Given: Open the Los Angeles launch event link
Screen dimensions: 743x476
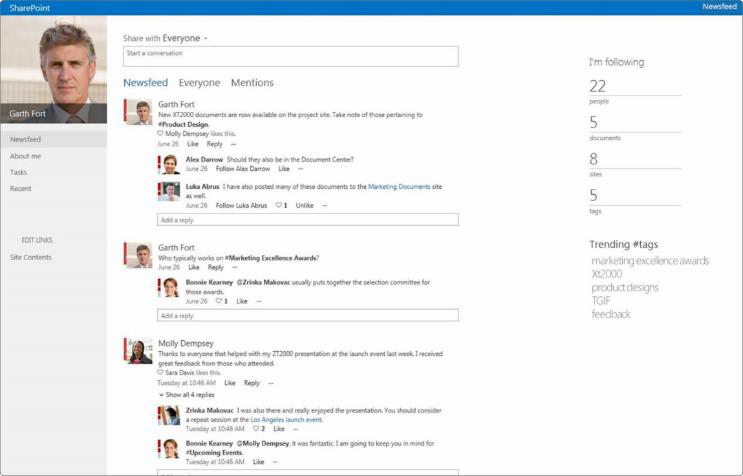Looking at the screenshot, I should click(286, 420).
